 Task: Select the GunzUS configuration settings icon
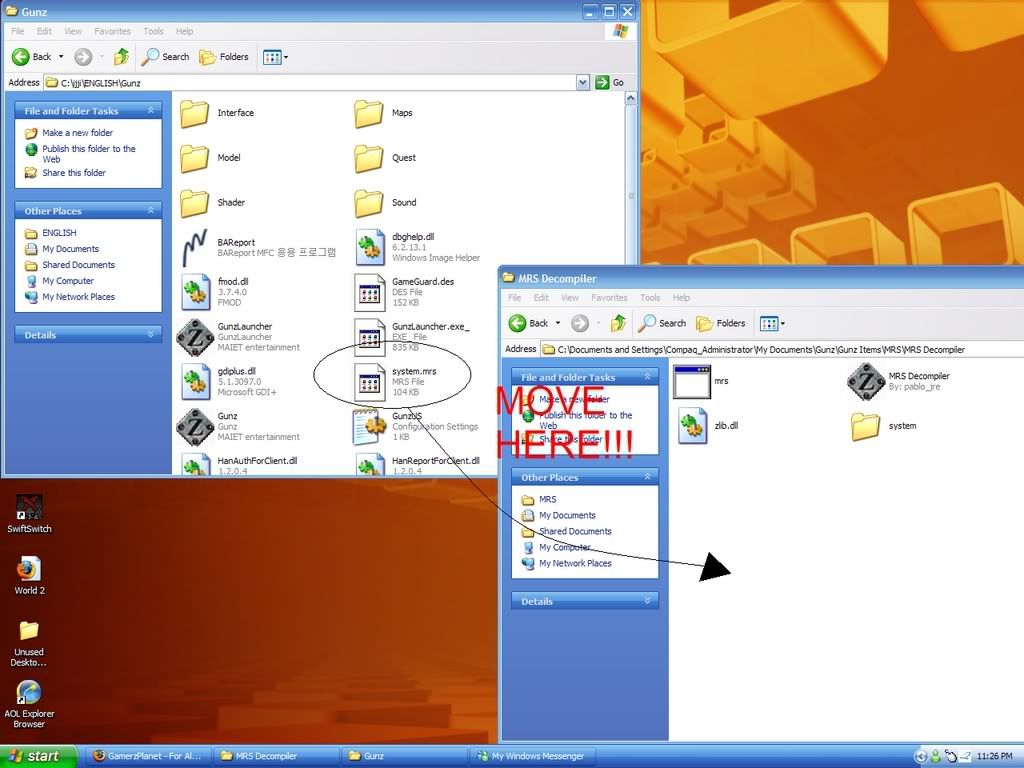[x=370, y=426]
